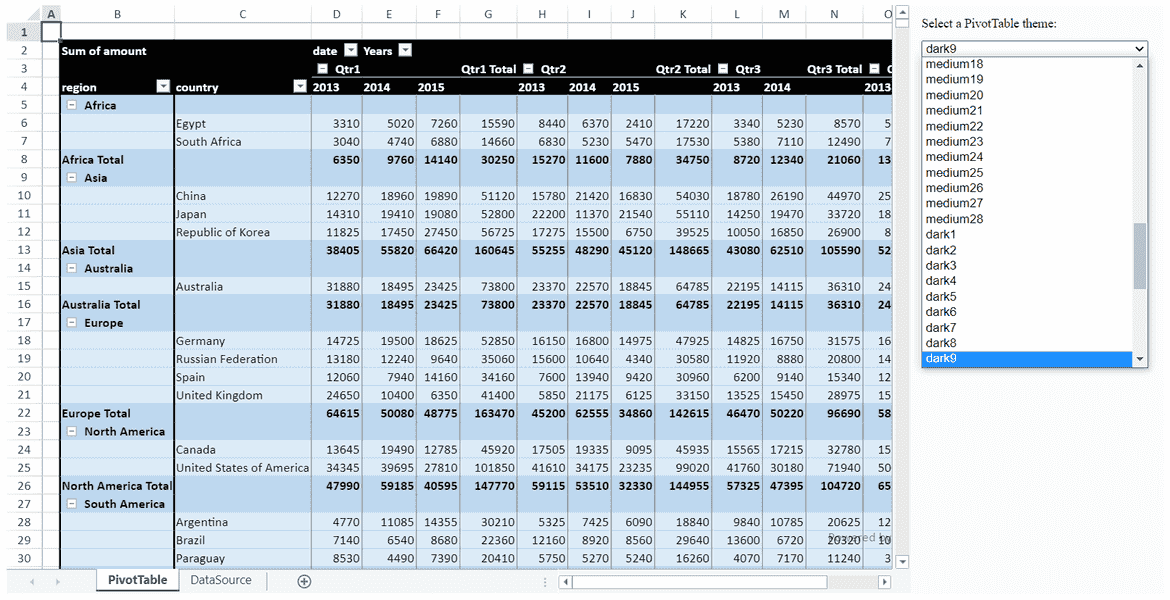Open the country field filter dropdown
Screen dimensions: 1170x600
click(299, 86)
